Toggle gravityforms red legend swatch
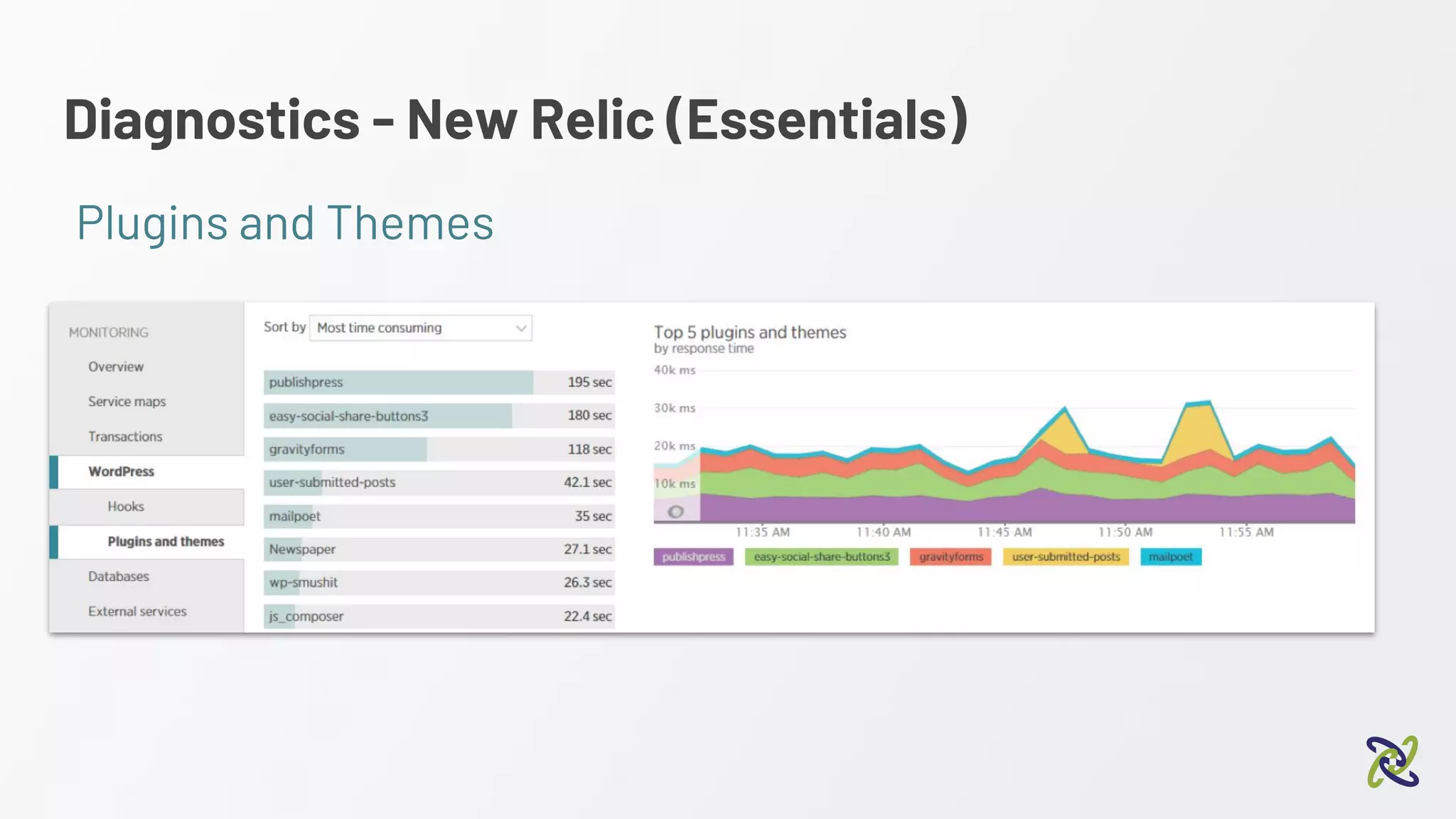Screen dimensions: 1456x819 (951, 557)
